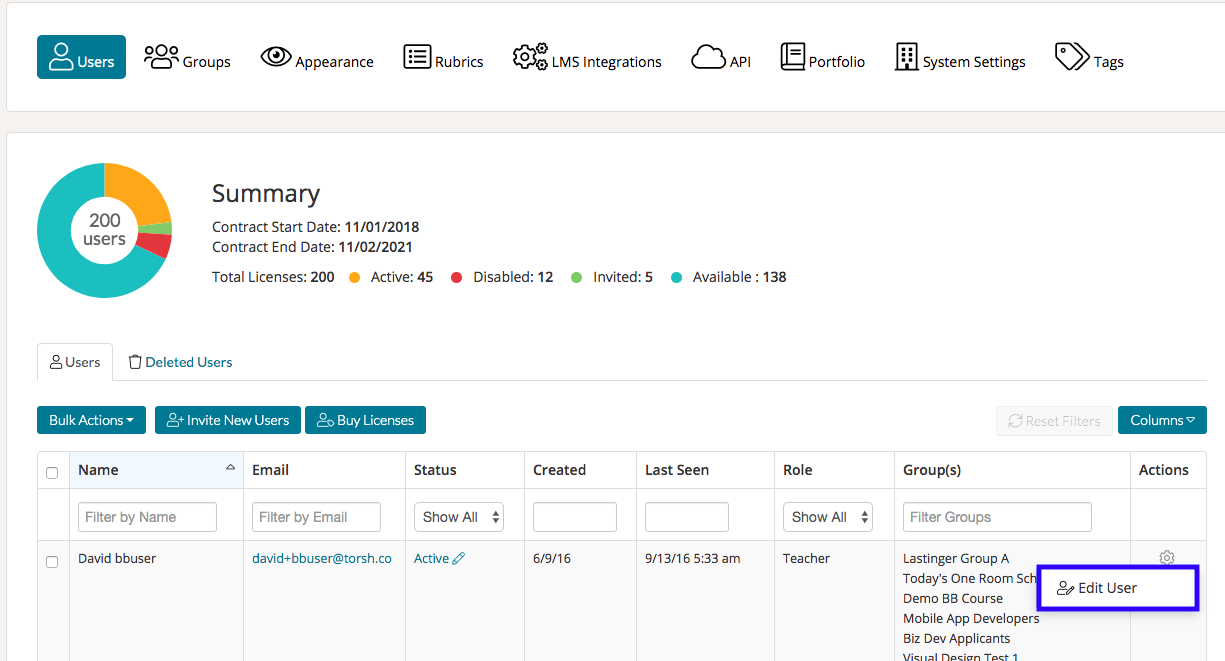Click the Tags icon

tap(1072, 56)
